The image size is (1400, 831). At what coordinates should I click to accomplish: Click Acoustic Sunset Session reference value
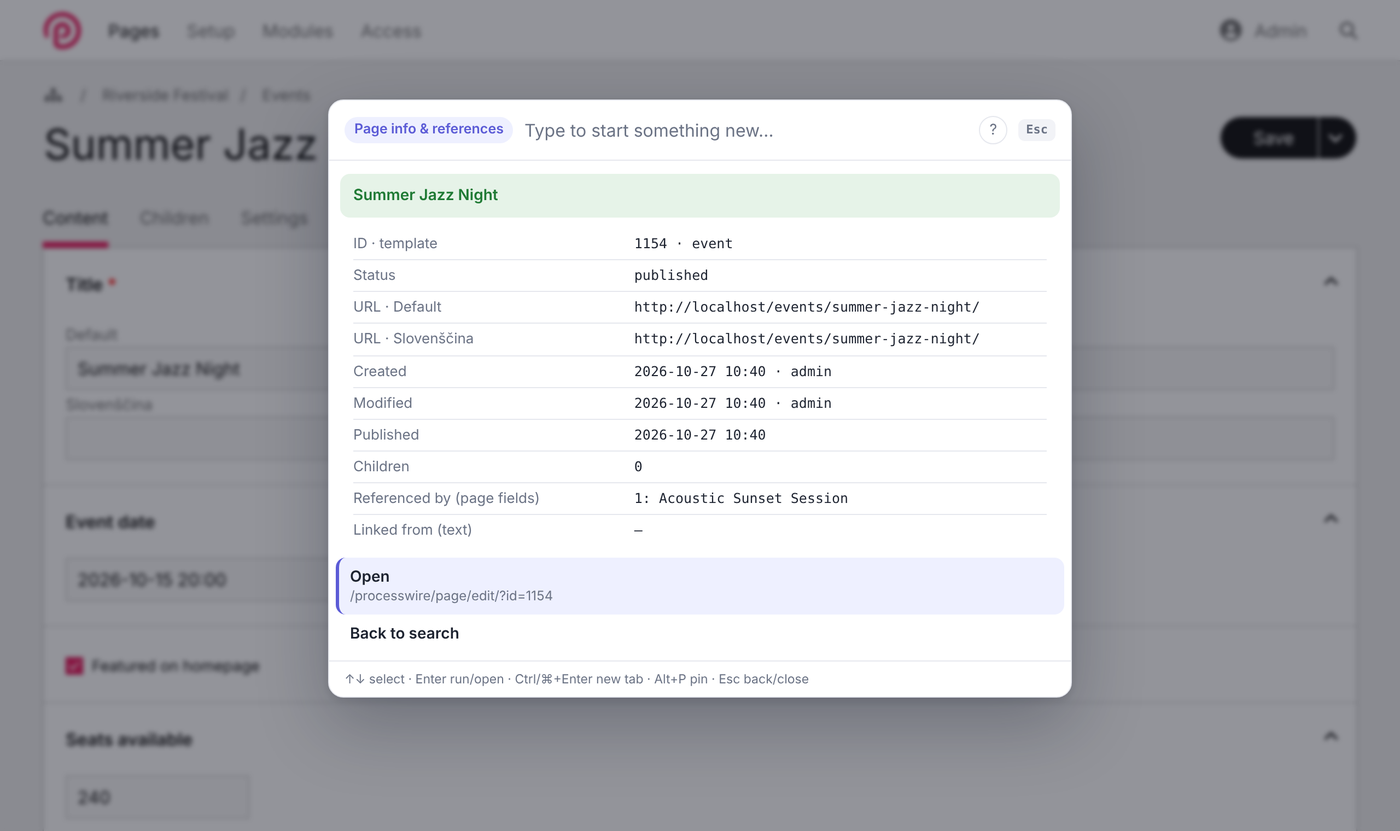point(753,498)
